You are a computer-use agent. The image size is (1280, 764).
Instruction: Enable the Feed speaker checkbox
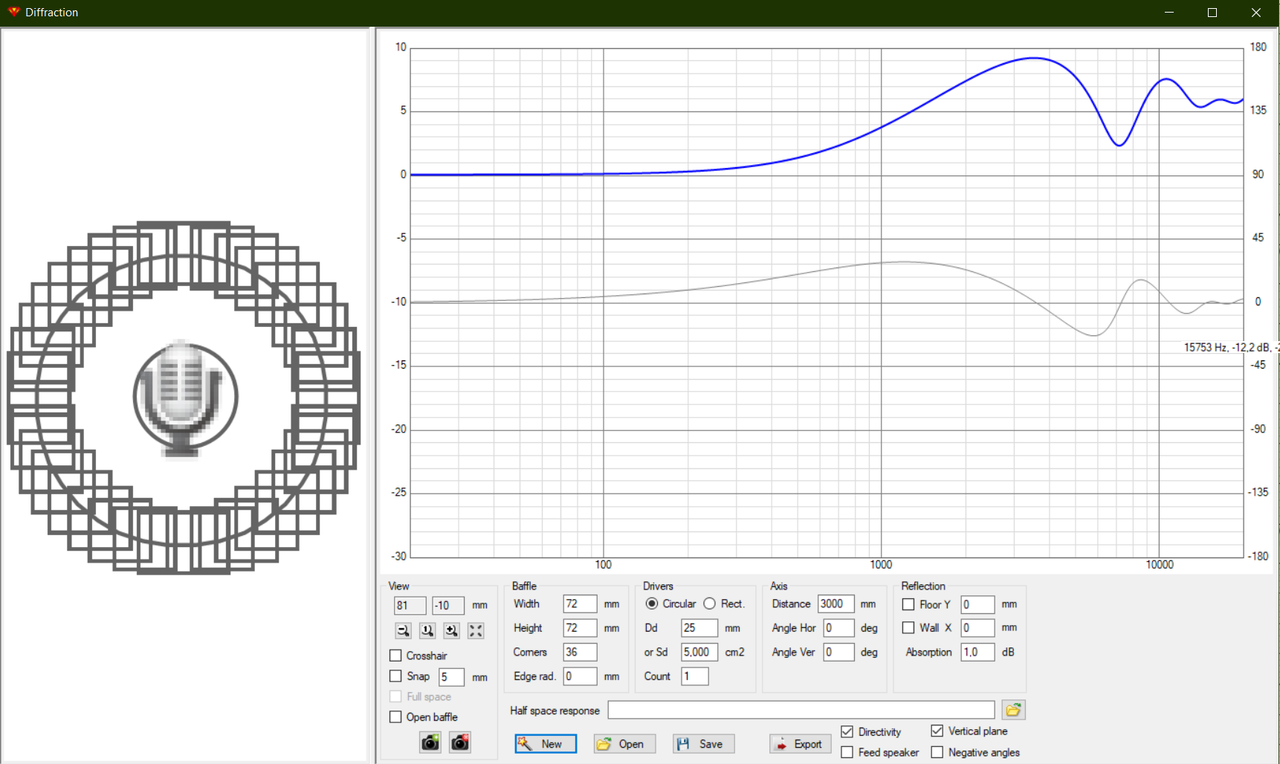tap(847, 752)
